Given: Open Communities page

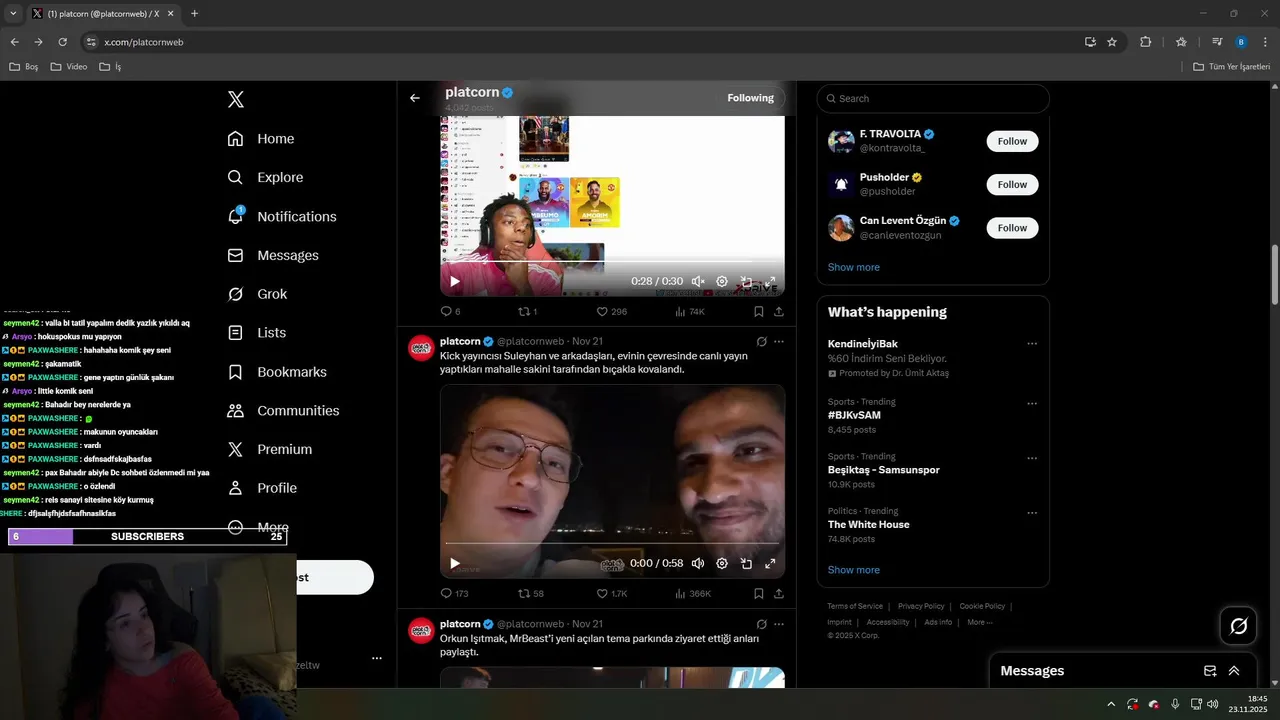Looking at the screenshot, I should click(283, 411).
